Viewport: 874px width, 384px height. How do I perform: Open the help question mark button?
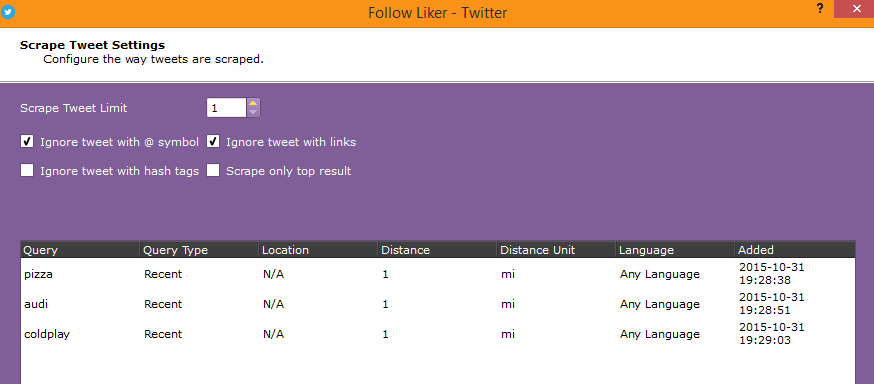[x=820, y=9]
